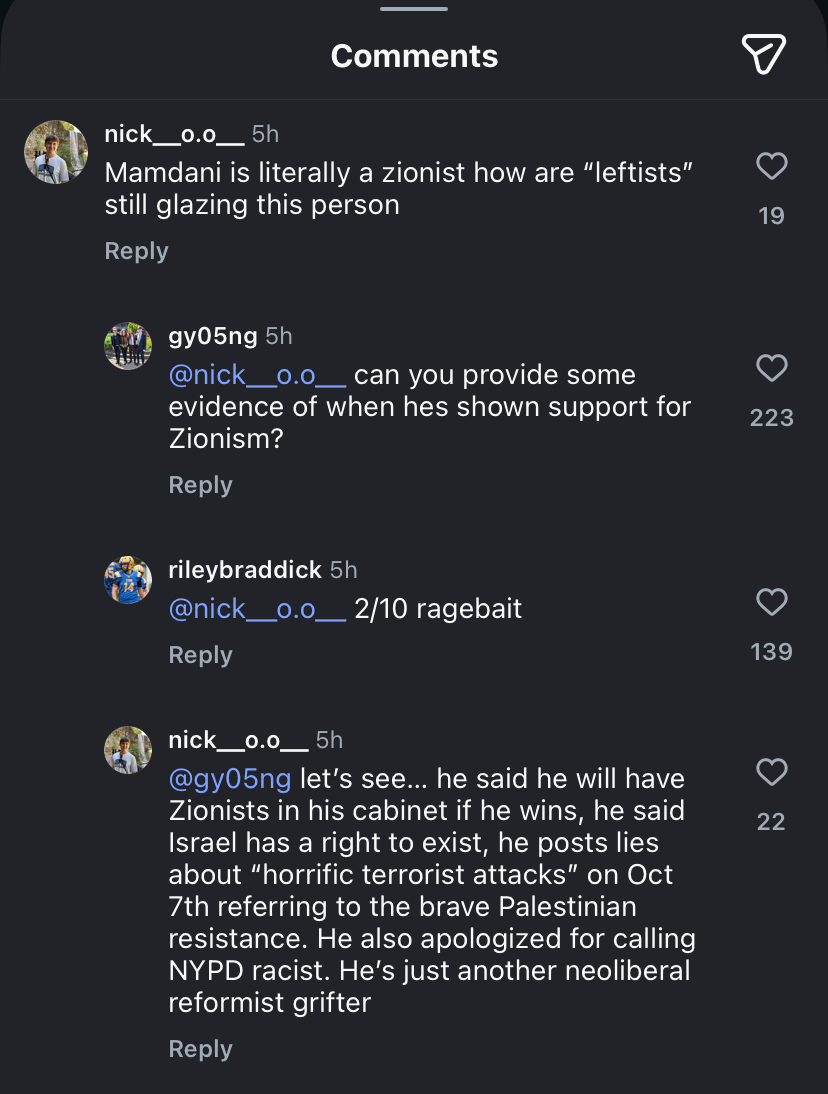Image resolution: width=828 pixels, height=1094 pixels.
Task: Like gy05ng's comment asking for evidence
Action: (x=771, y=368)
